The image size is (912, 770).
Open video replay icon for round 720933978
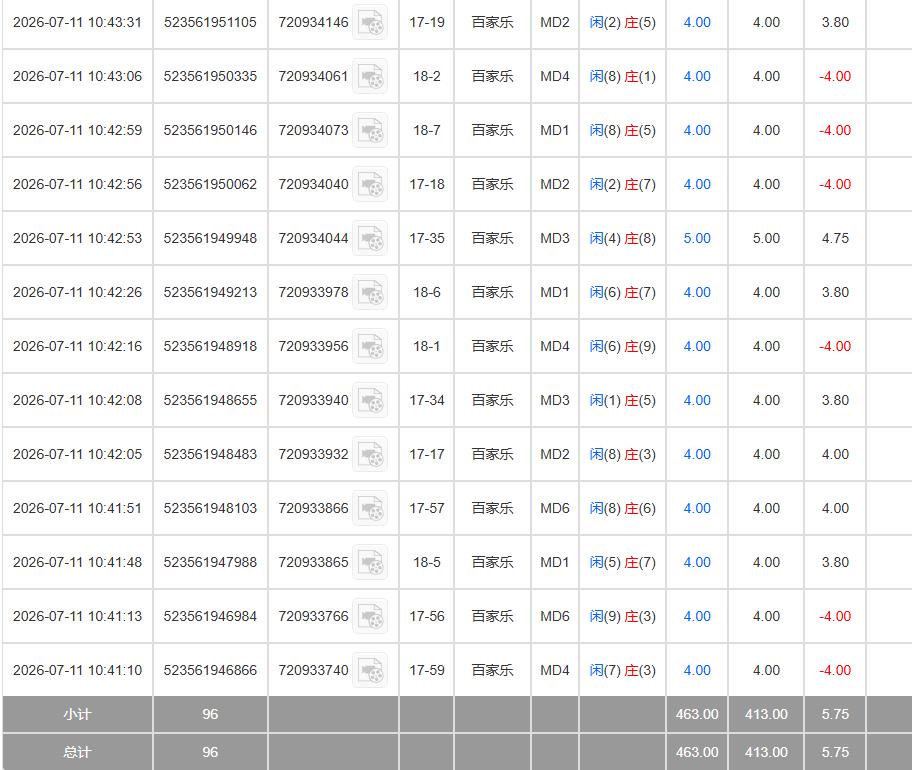click(370, 293)
